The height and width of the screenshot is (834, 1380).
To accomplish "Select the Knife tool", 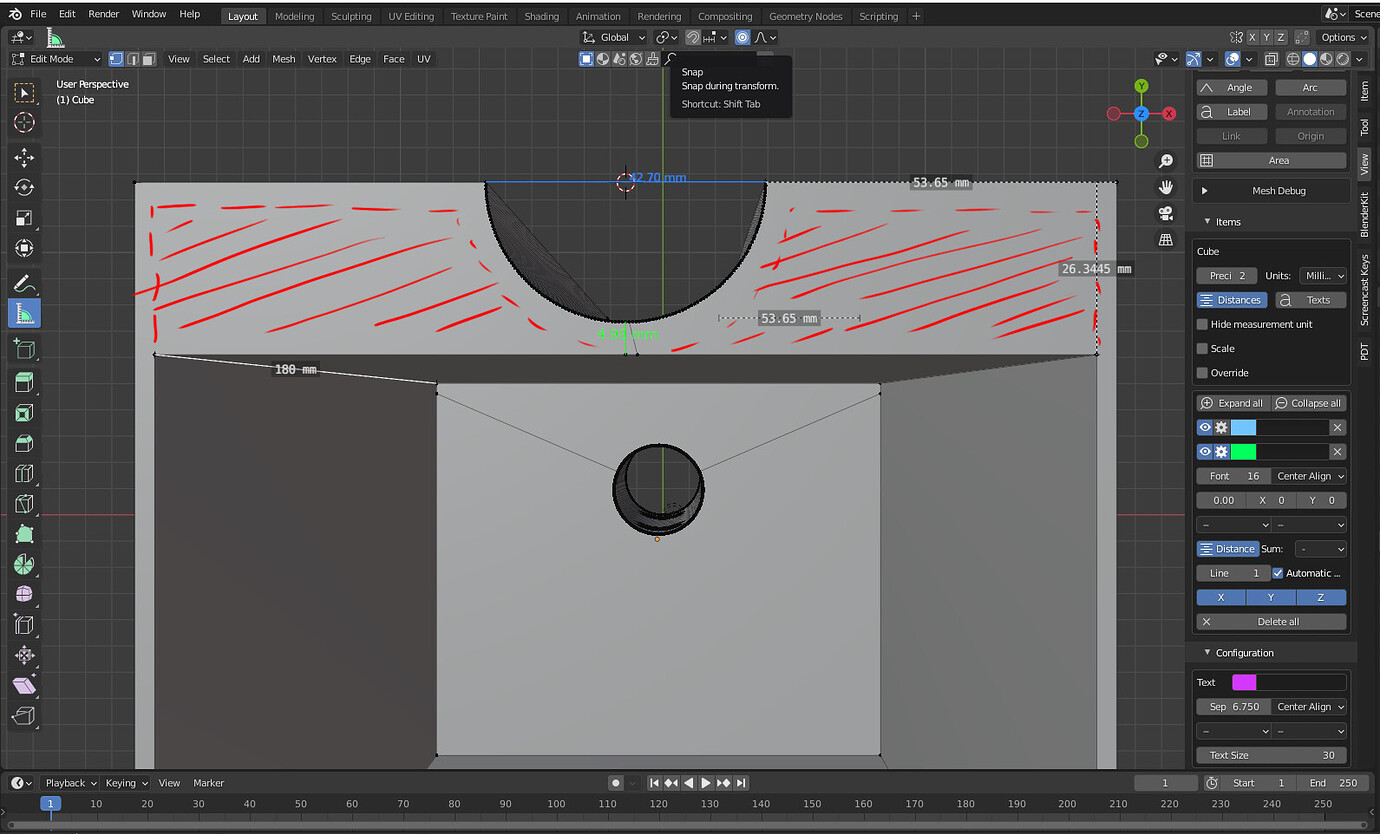I will click(22, 503).
